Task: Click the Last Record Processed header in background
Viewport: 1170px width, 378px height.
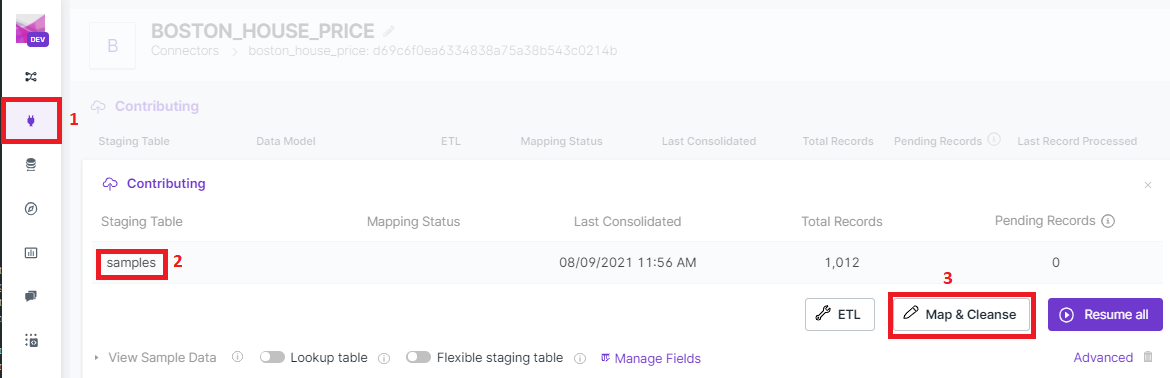Action: (x=1077, y=141)
